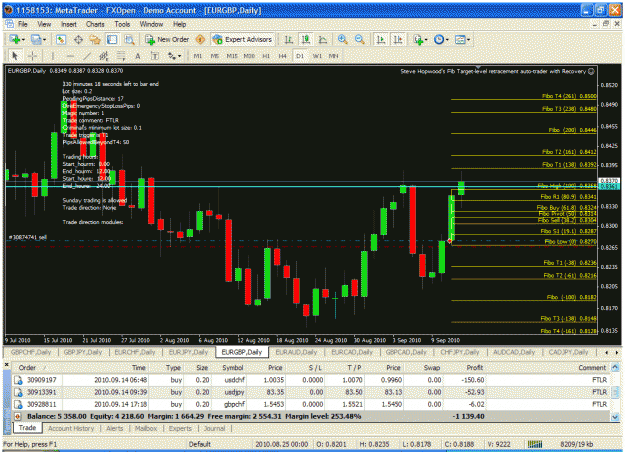The height and width of the screenshot is (452, 625).
Task: Click trade list scrollbar up arrow
Action: (x=615, y=367)
